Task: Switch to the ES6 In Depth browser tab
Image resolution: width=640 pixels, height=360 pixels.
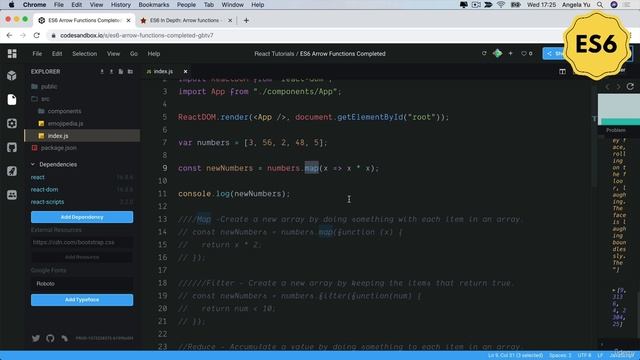Action: click(x=184, y=20)
